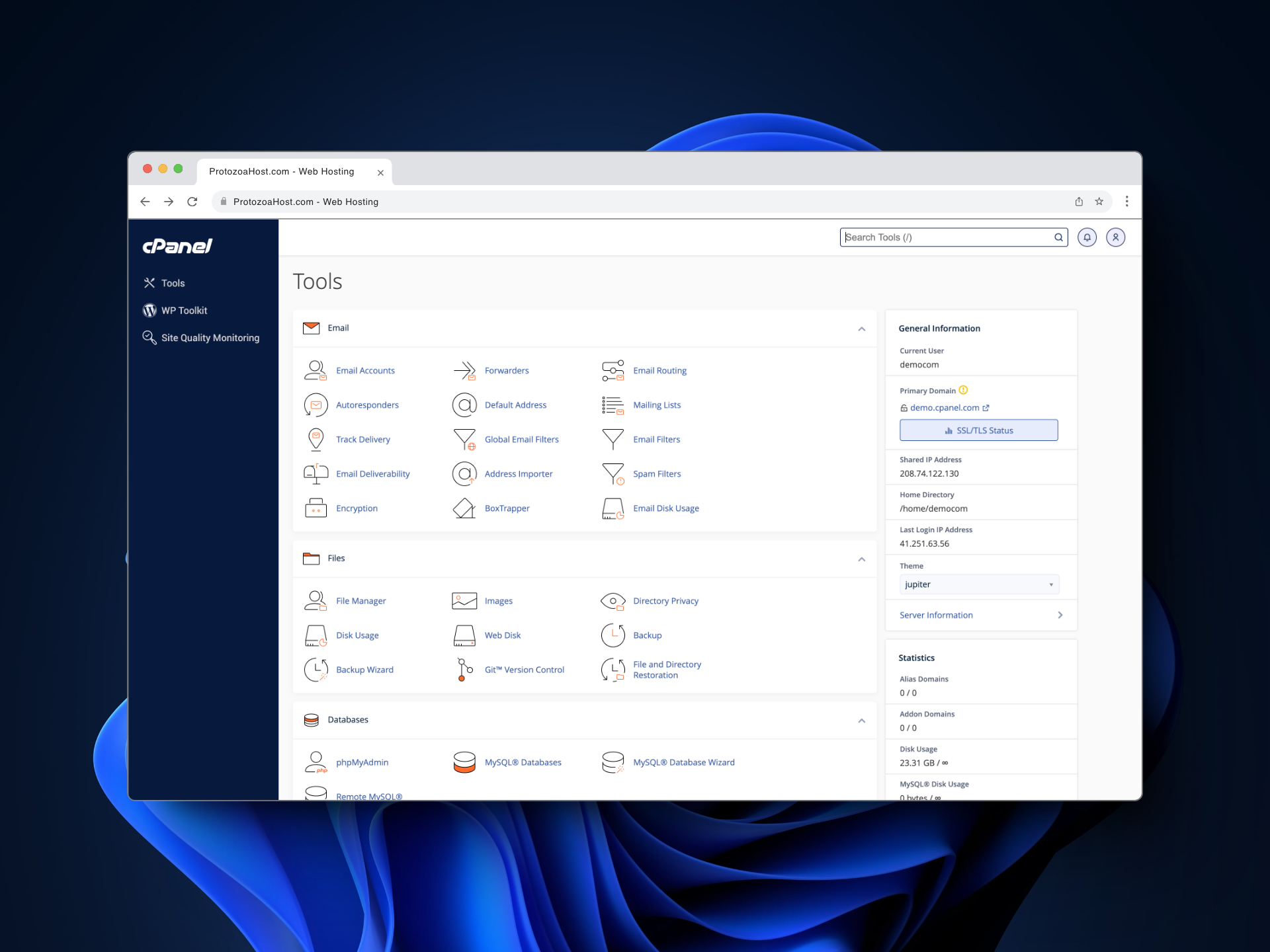Click the BoxTrapper icon

(x=464, y=508)
